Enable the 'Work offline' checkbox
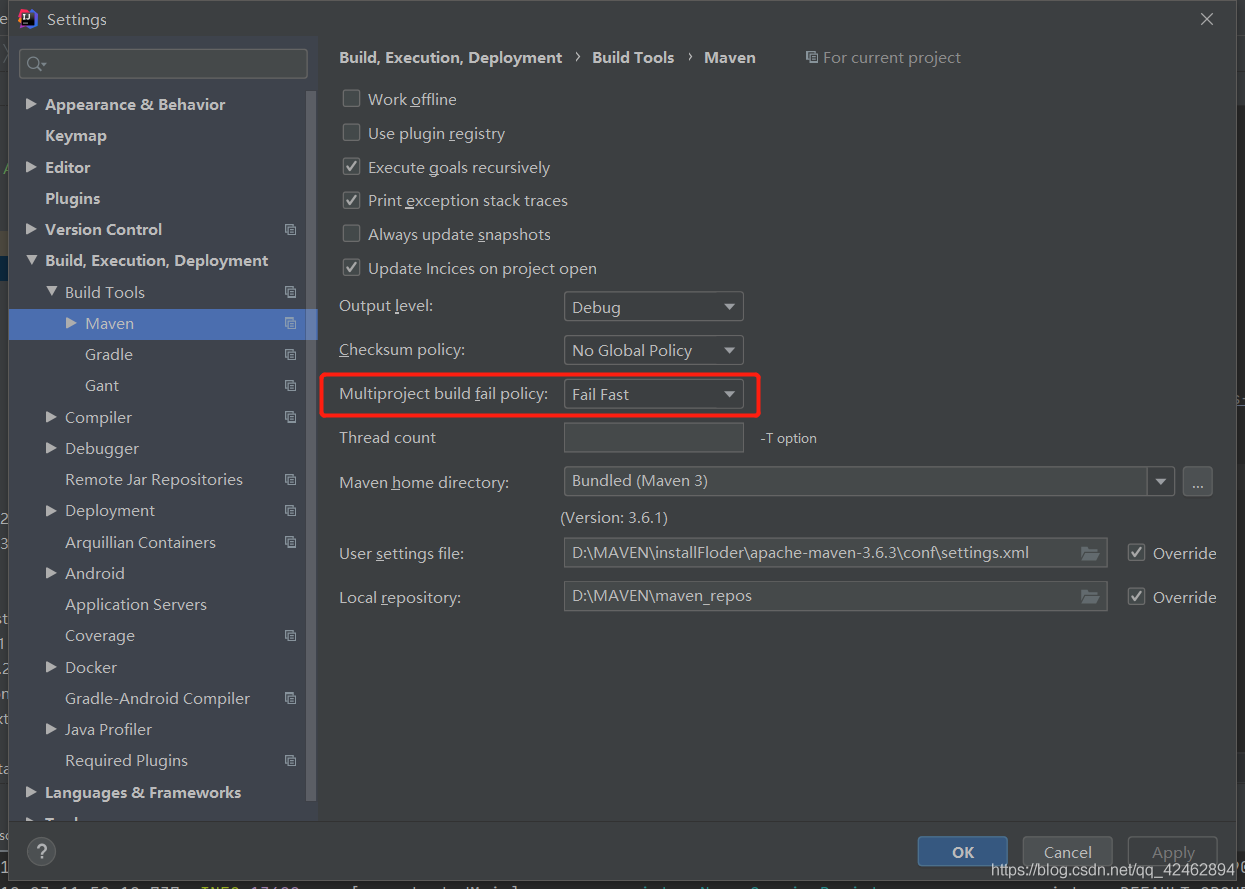Viewport: 1245px width, 889px height. (x=351, y=99)
